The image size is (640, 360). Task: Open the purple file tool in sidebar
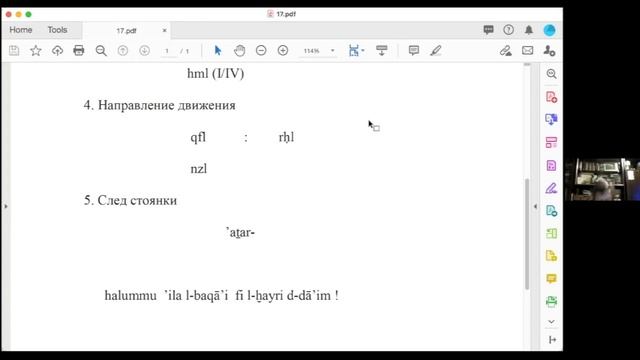point(551,165)
